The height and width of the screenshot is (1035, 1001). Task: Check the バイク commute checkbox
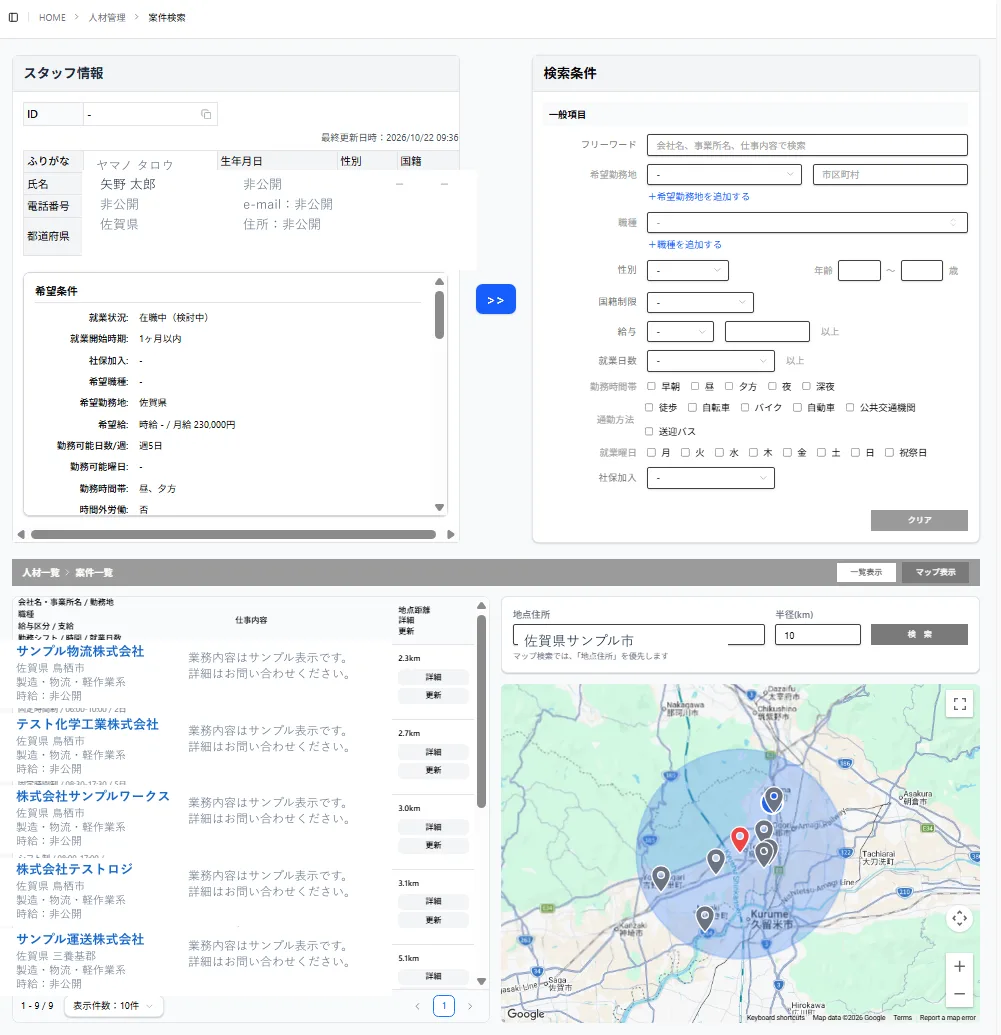tap(745, 407)
